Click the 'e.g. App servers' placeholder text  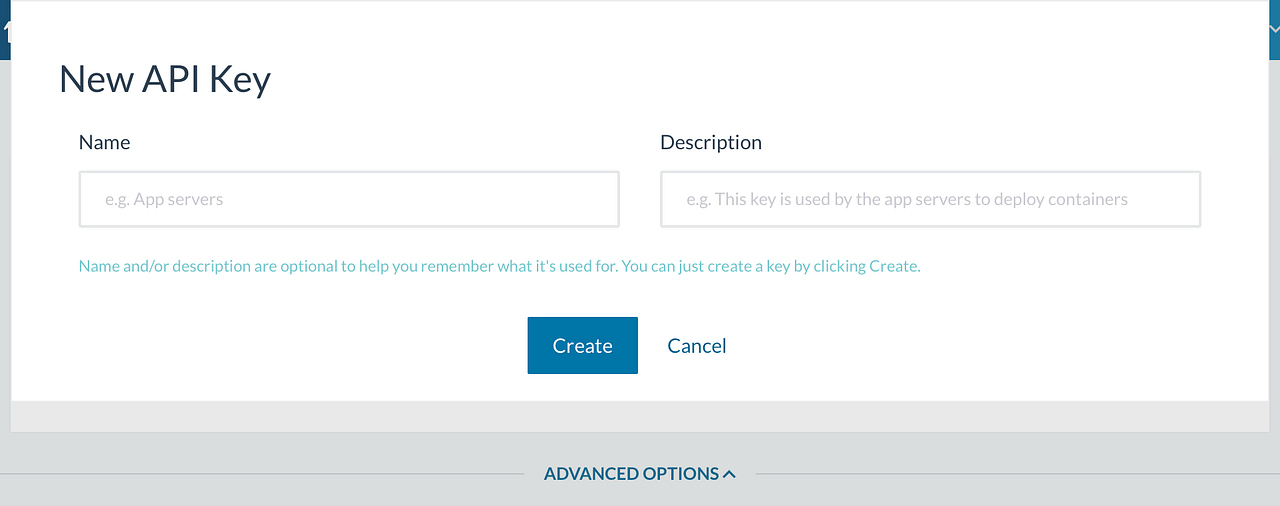coord(164,199)
